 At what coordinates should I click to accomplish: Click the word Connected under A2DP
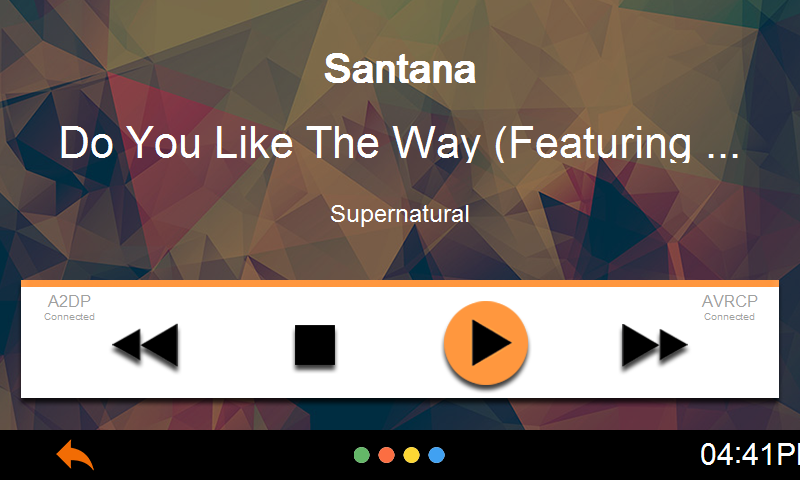point(69,317)
